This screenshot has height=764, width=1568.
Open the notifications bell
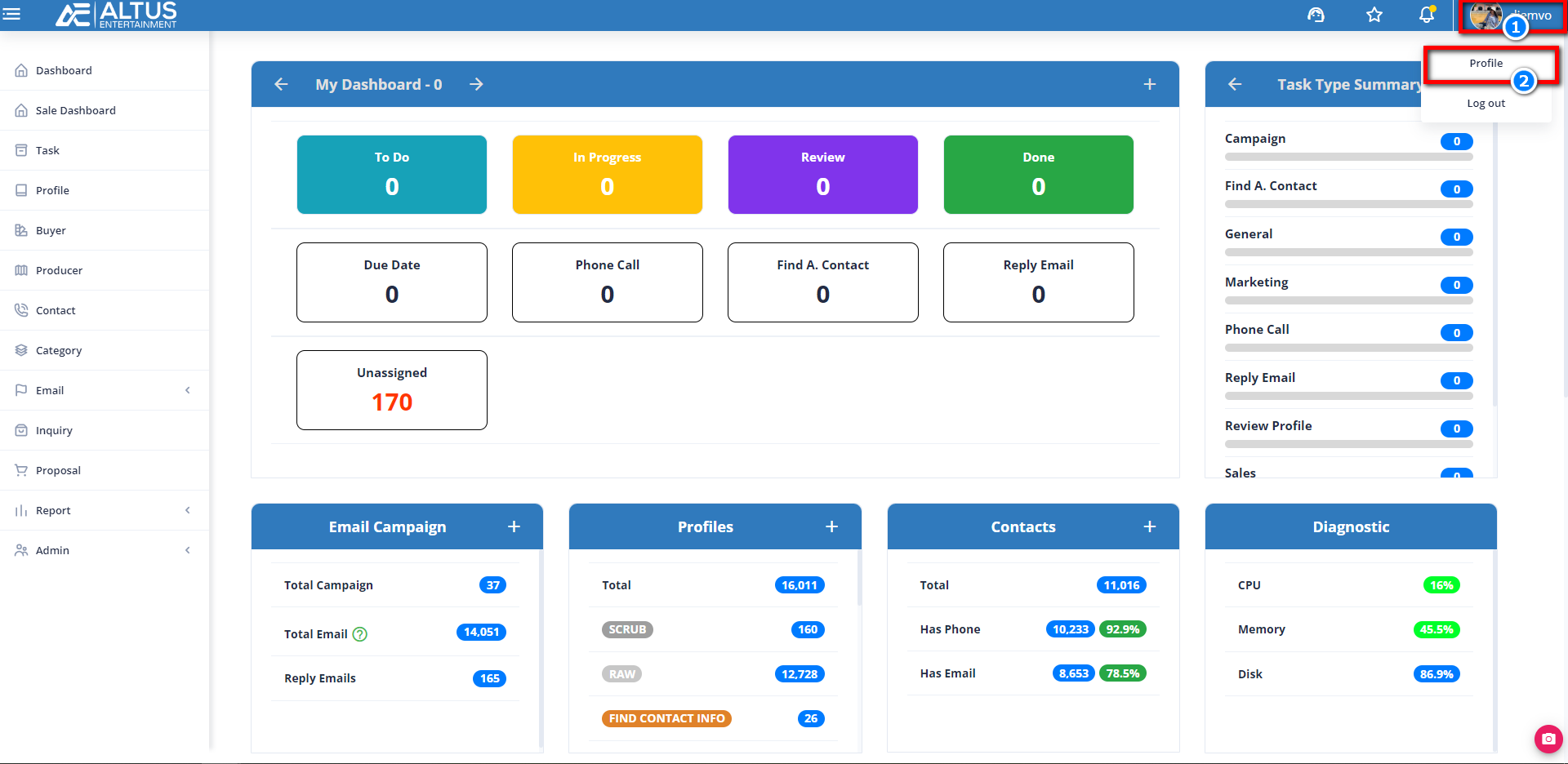click(1427, 15)
